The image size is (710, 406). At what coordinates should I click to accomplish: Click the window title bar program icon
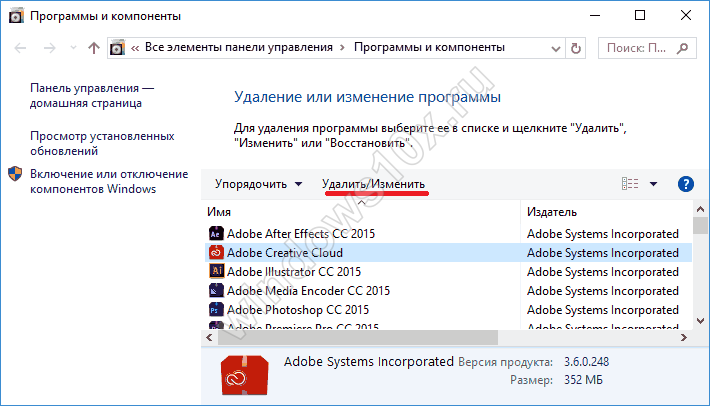click(16, 16)
